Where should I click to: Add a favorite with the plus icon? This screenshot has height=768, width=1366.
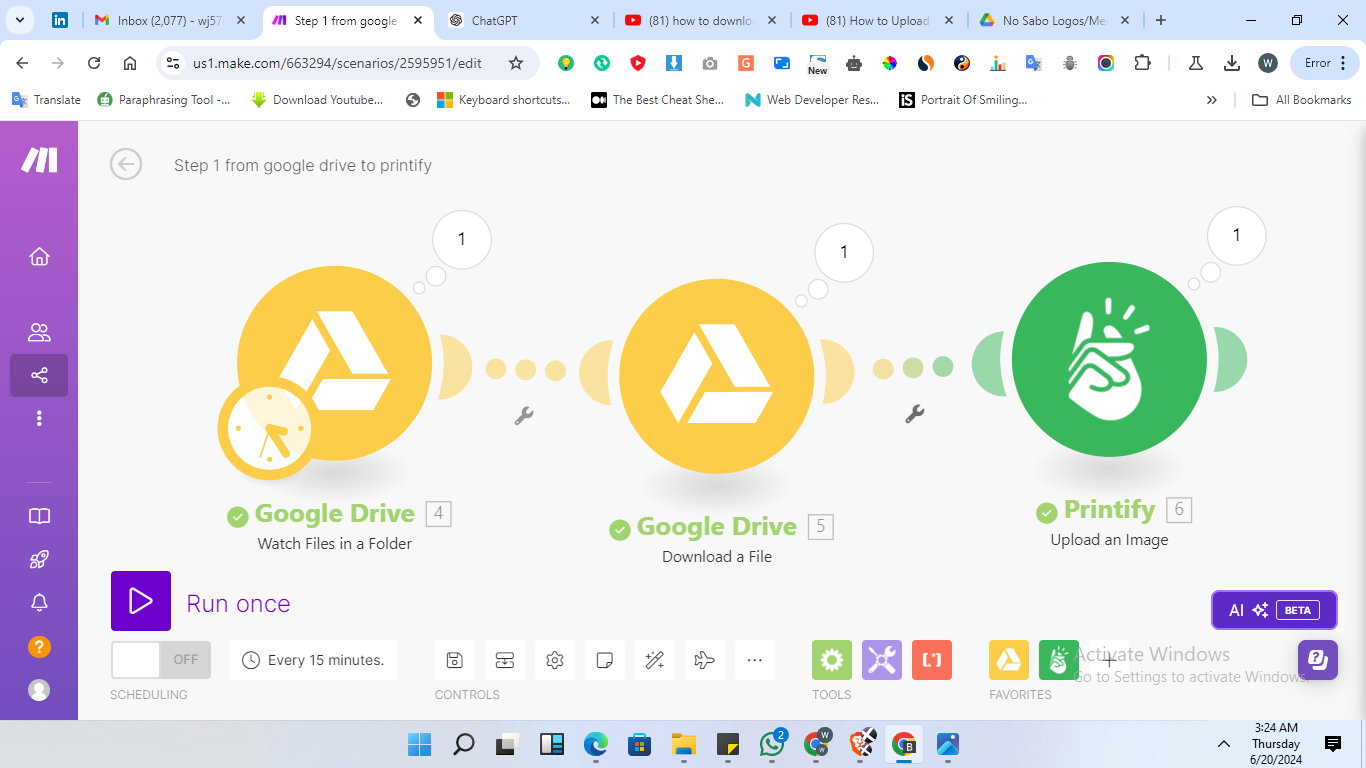1109,660
